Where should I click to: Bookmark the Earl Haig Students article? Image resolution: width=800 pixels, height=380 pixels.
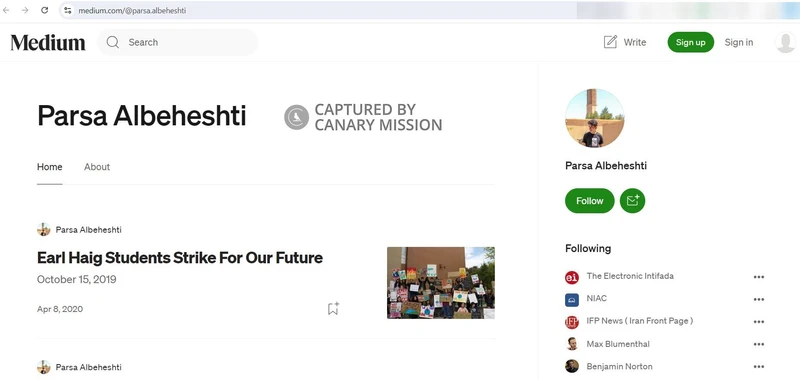tap(333, 309)
